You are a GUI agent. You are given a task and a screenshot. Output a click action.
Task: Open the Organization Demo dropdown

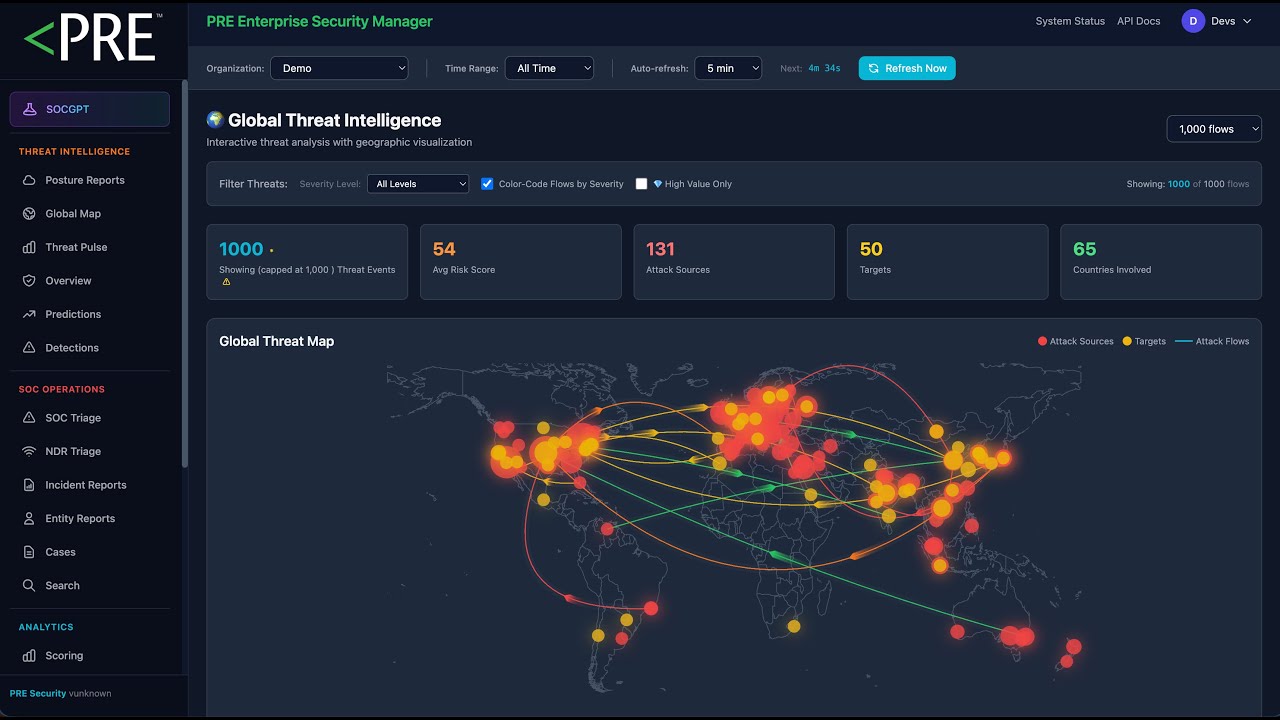(339, 68)
